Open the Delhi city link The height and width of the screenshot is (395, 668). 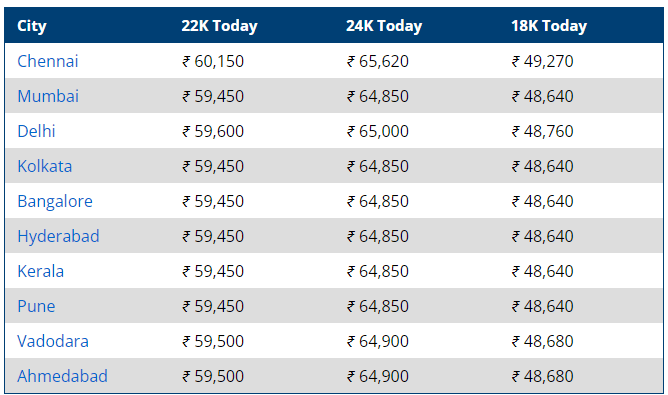tap(36, 131)
